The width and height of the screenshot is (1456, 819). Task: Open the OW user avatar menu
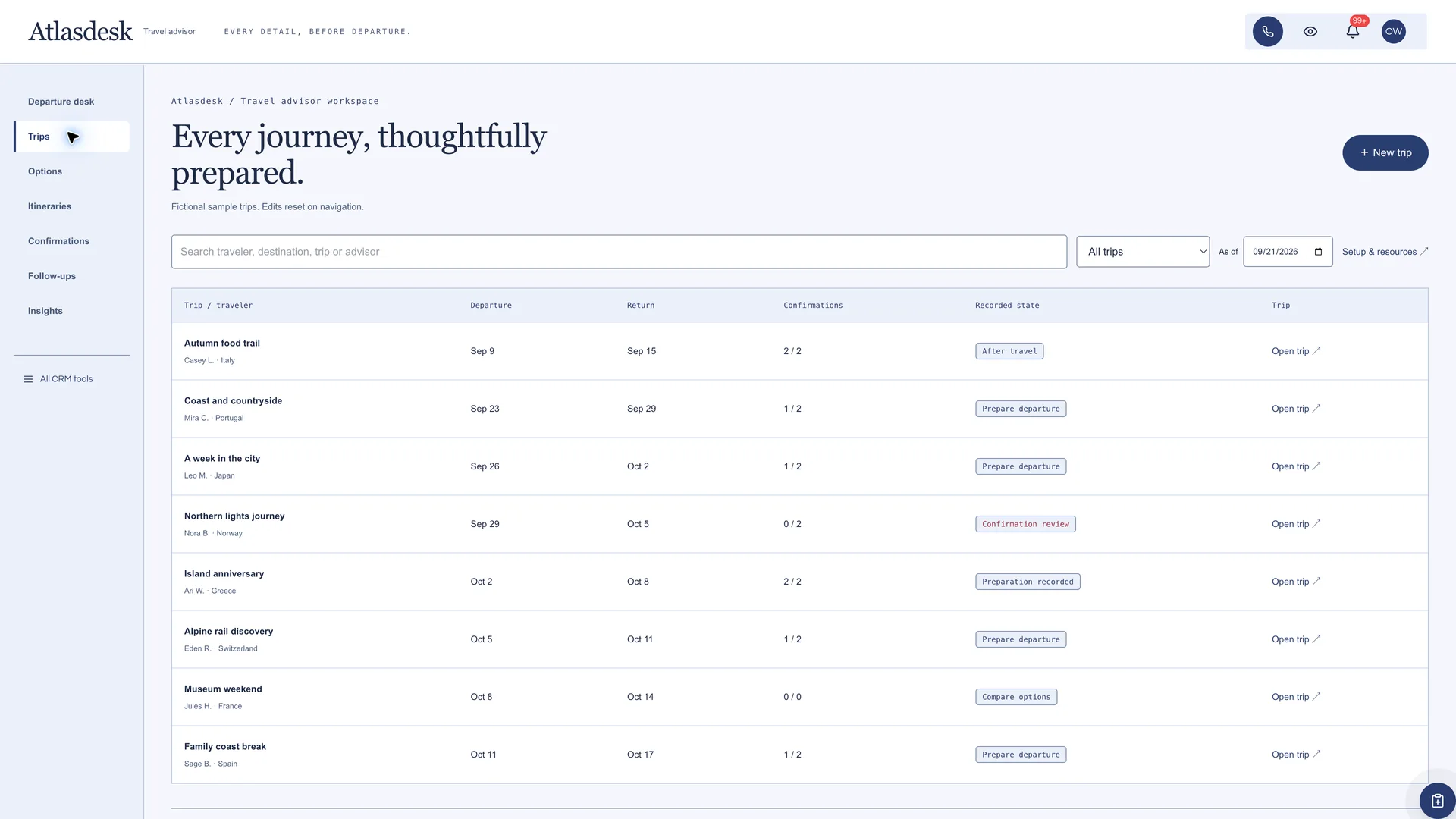pos(1393,31)
